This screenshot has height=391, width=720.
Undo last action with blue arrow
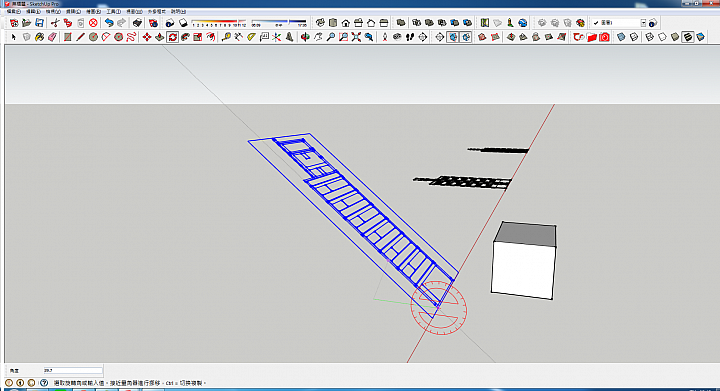[109, 23]
